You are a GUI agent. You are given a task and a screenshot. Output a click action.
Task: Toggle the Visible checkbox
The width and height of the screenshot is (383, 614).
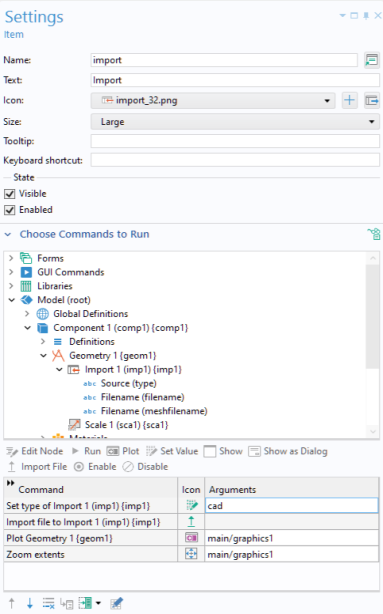pyautogui.click(x=9, y=194)
